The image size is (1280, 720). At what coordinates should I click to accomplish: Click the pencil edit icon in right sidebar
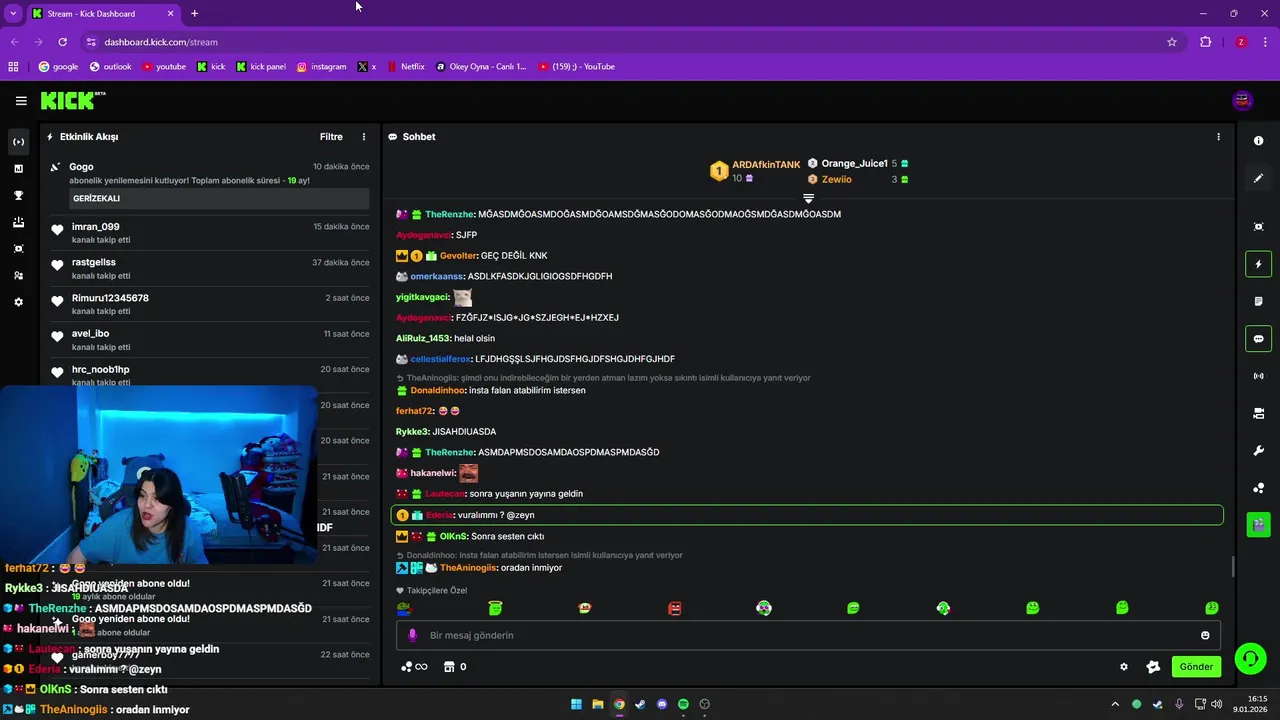pyautogui.click(x=1258, y=178)
